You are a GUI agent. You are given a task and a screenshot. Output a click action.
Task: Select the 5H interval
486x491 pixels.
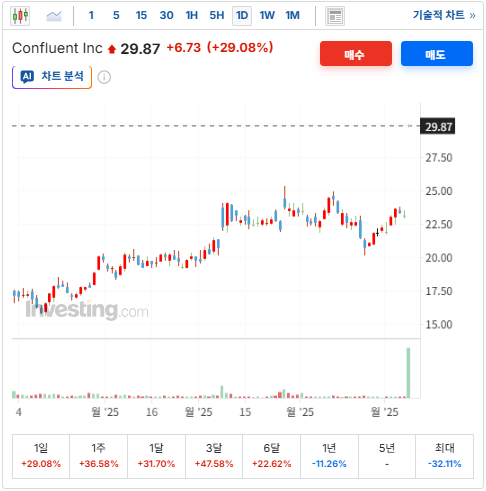point(217,15)
